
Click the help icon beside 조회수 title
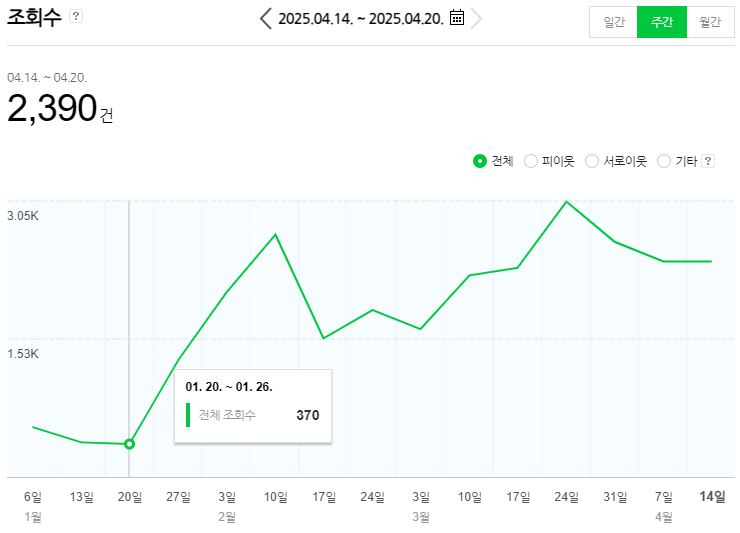point(76,17)
